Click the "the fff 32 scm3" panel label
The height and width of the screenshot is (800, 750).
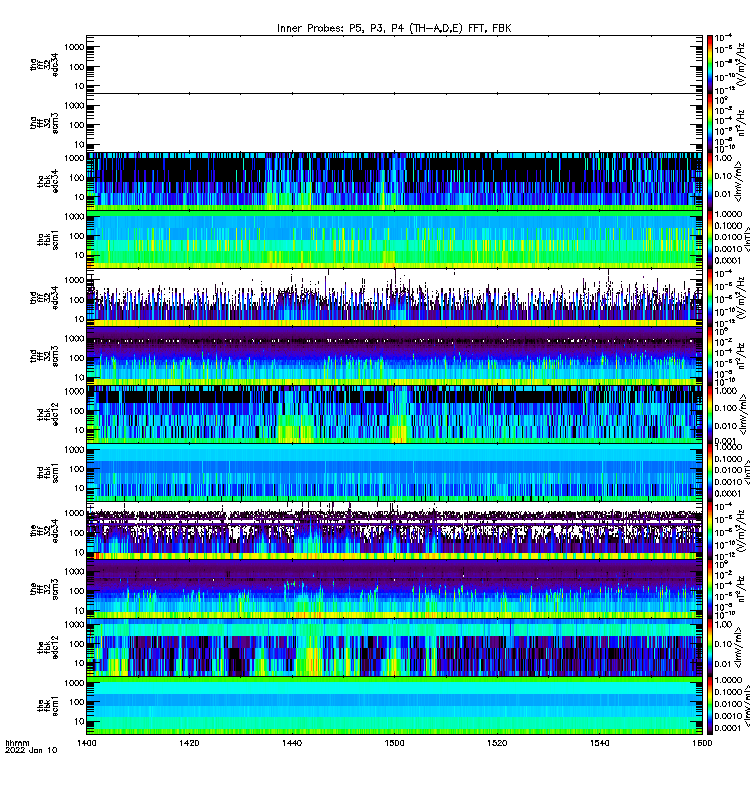click(x=44, y=589)
